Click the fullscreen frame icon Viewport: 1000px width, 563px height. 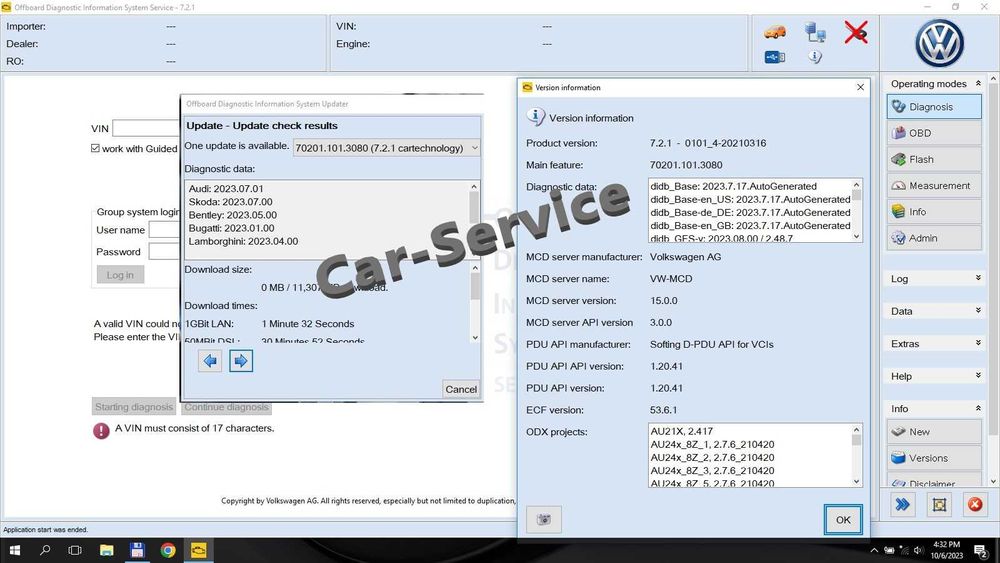click(x=939, y=505)
